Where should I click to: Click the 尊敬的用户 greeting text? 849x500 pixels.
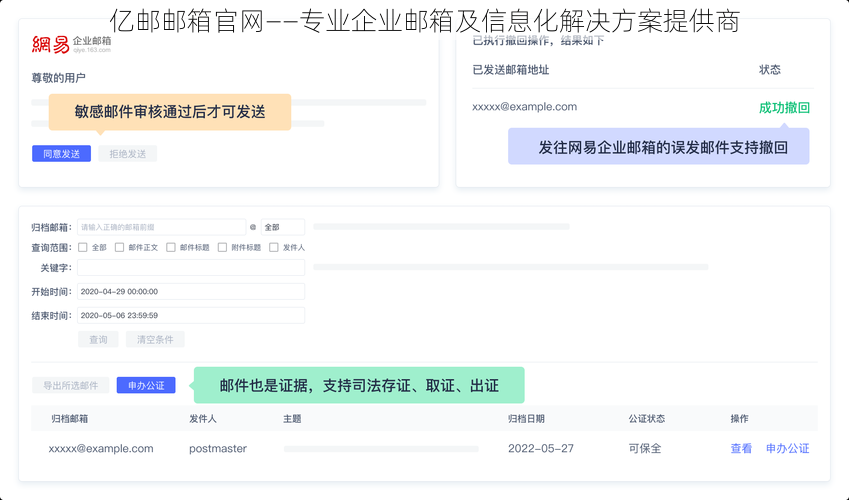click(x=58, y=78)
